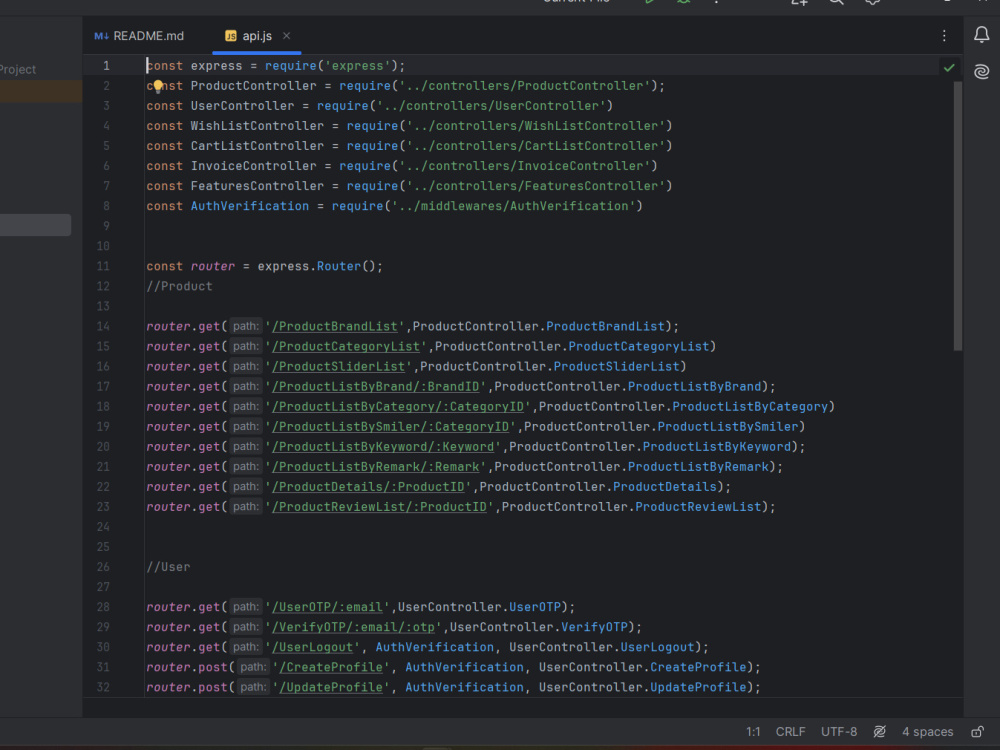1000x750 pixels.
Task: Click UserController.VerifyOTP method reference
Action: [x=539, y=628]
